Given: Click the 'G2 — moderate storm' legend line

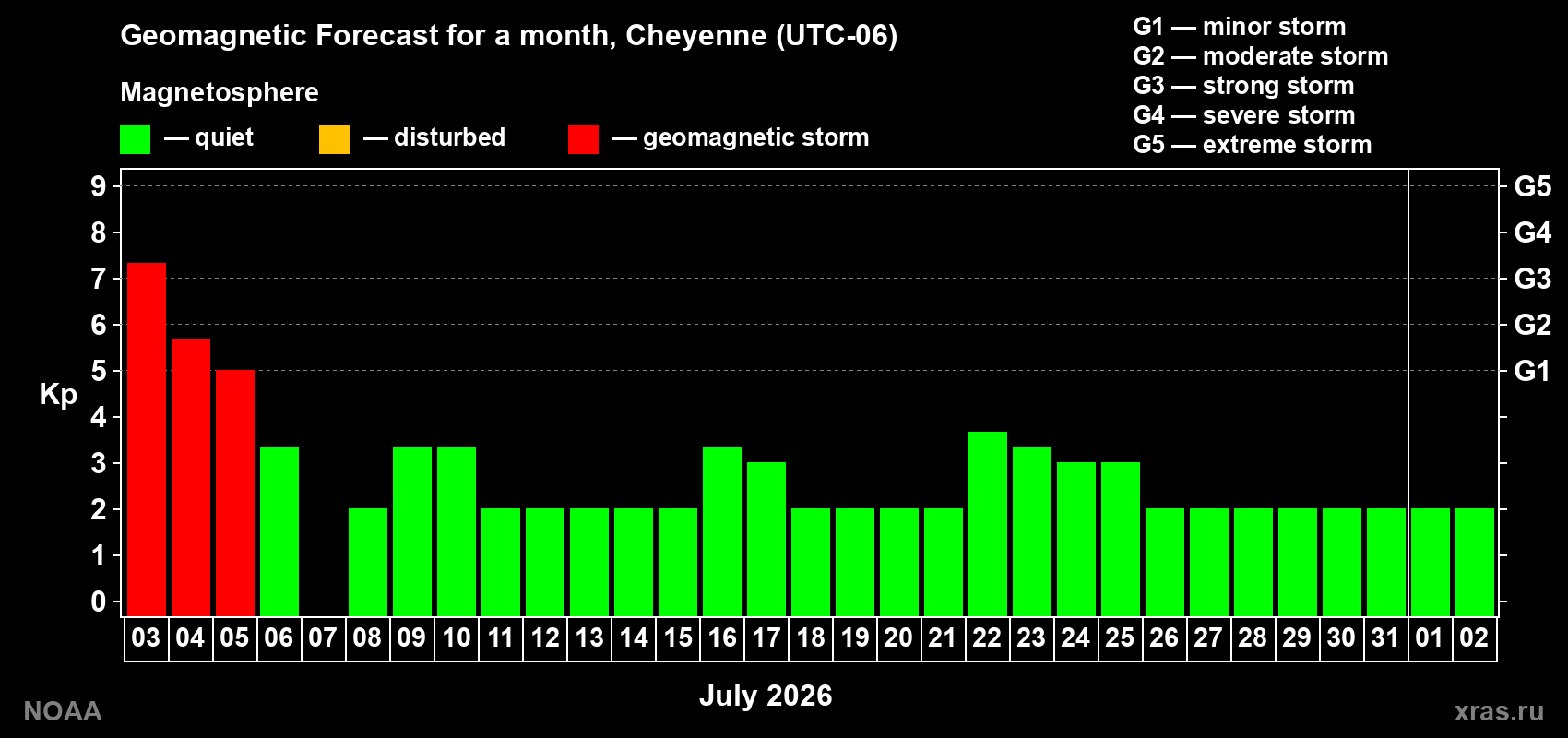Looking at the screenshot, I should (1261, 56).
